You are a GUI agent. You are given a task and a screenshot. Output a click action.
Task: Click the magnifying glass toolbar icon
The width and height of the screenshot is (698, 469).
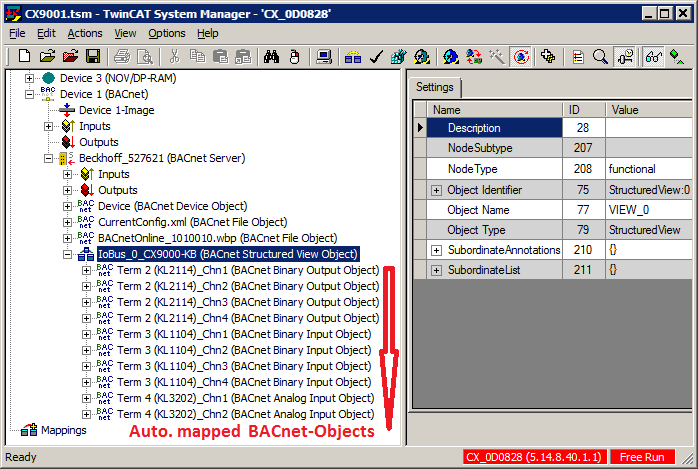(x=600, y=57)
